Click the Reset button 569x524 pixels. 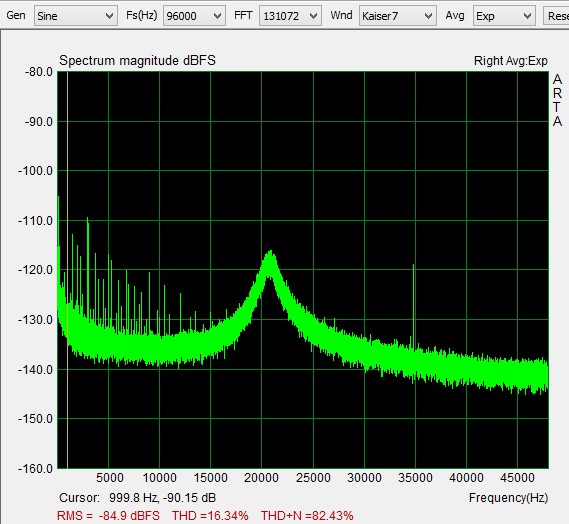[x=556, y=16]
